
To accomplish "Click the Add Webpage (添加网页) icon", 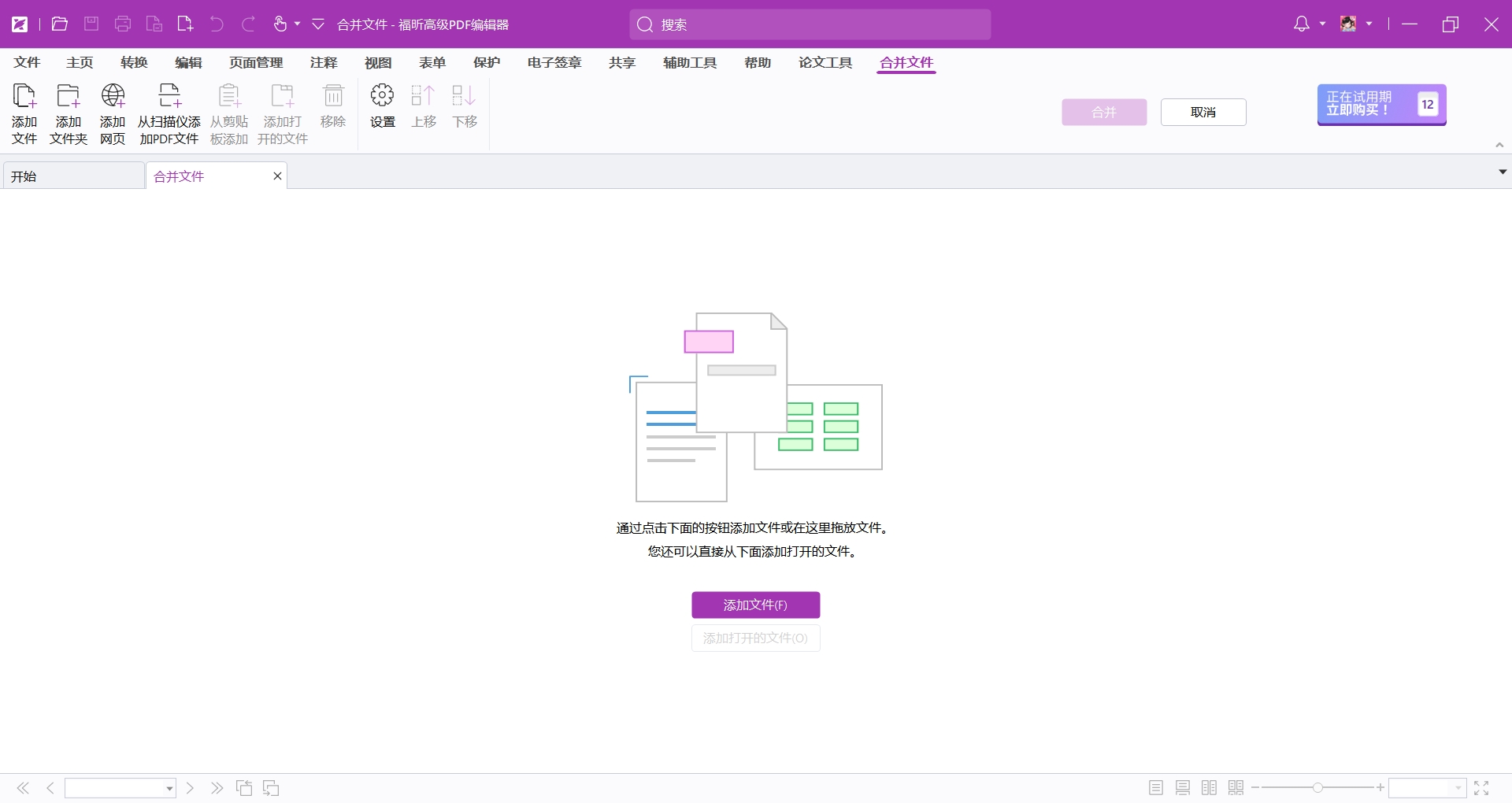I will coord(113,113).
